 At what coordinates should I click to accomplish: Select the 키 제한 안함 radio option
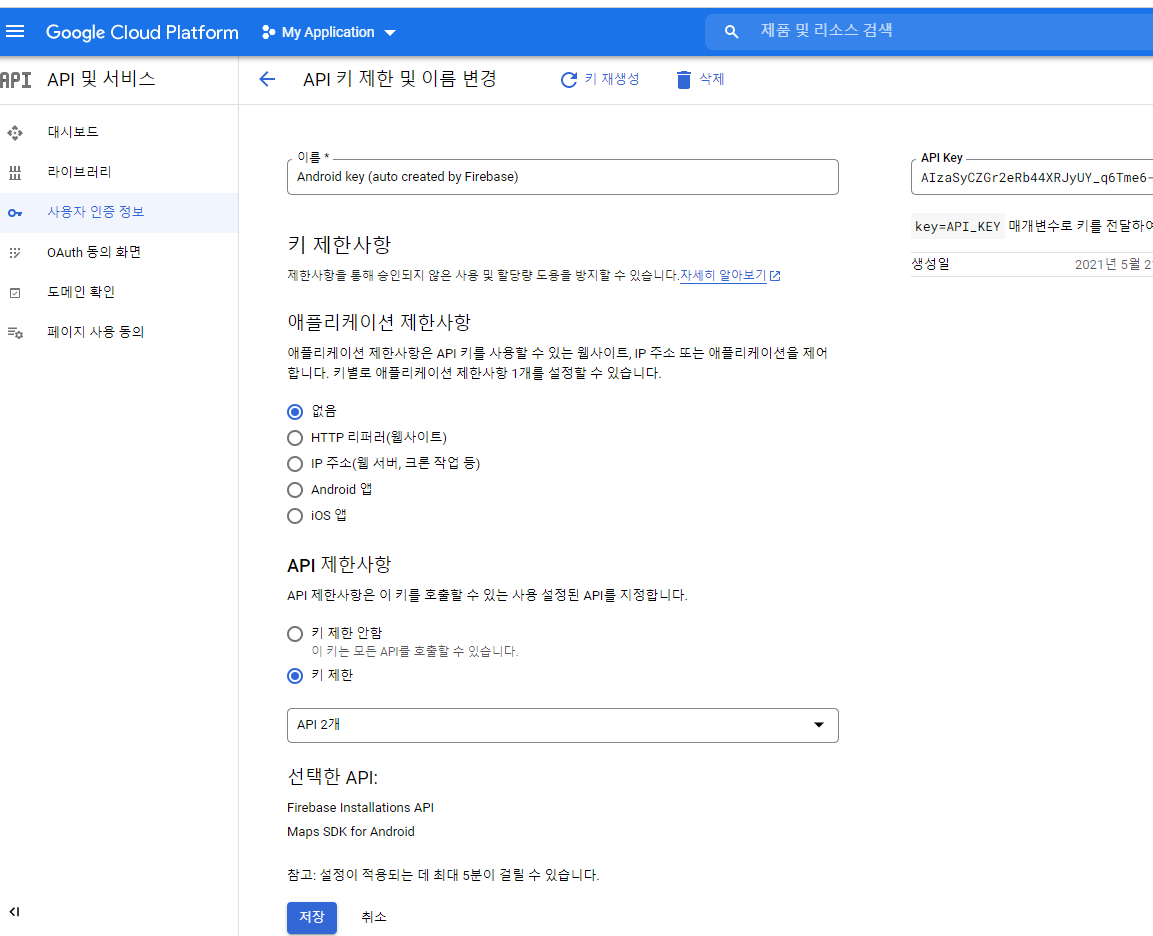pyautogui.click(x=295, y=634)
